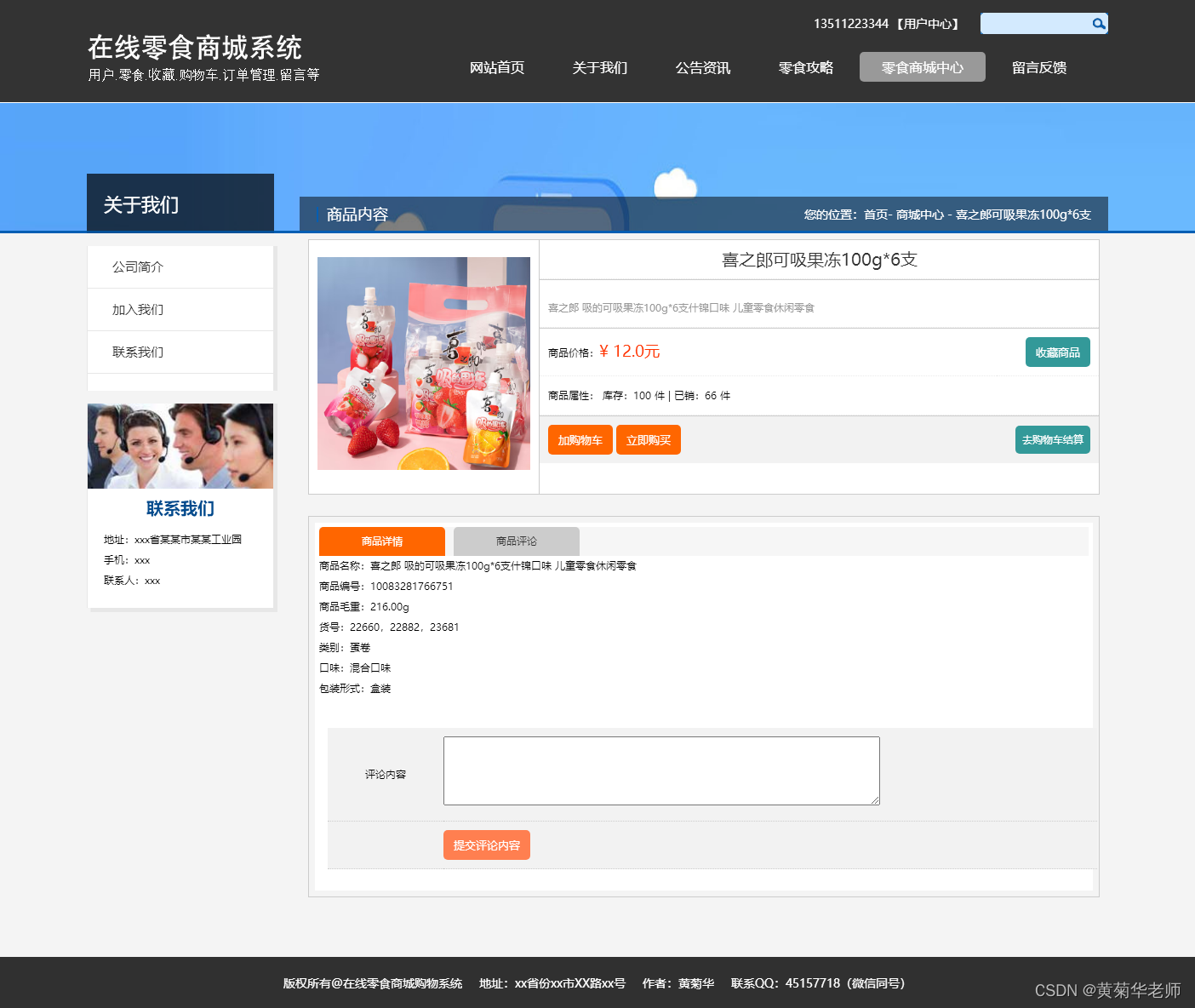Click the 立即购买 button
Viewport: 1195px width, 1008px height.
tap(649, 440)
